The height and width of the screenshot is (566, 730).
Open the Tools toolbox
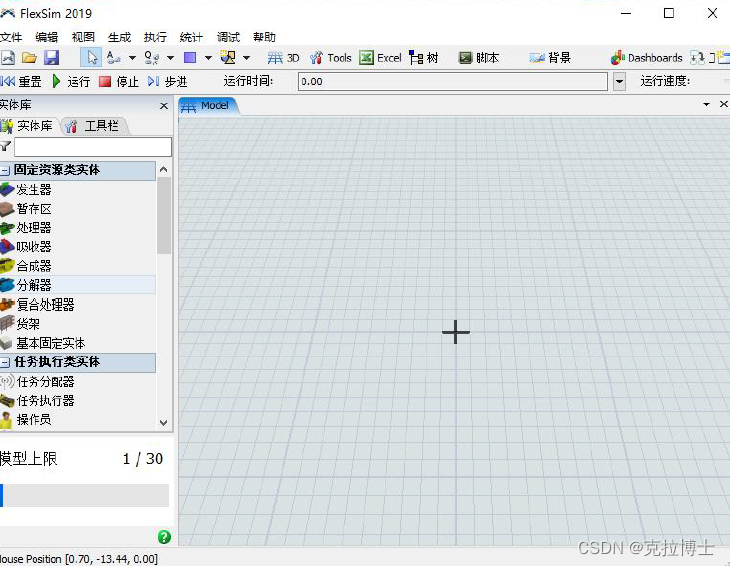pos(331,58)
